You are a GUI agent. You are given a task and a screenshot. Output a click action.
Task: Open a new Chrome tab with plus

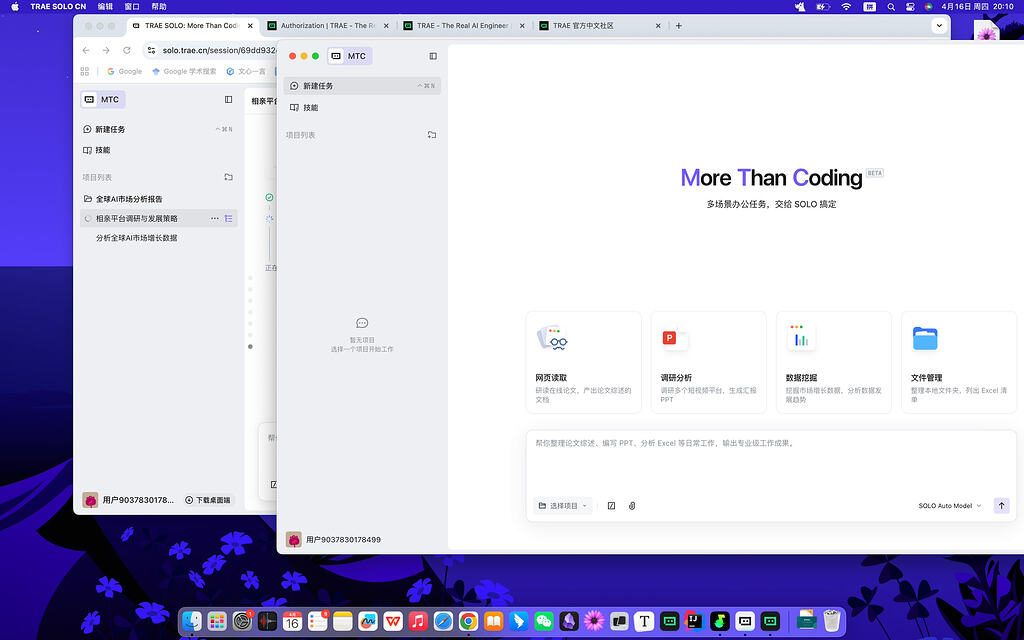679,26
